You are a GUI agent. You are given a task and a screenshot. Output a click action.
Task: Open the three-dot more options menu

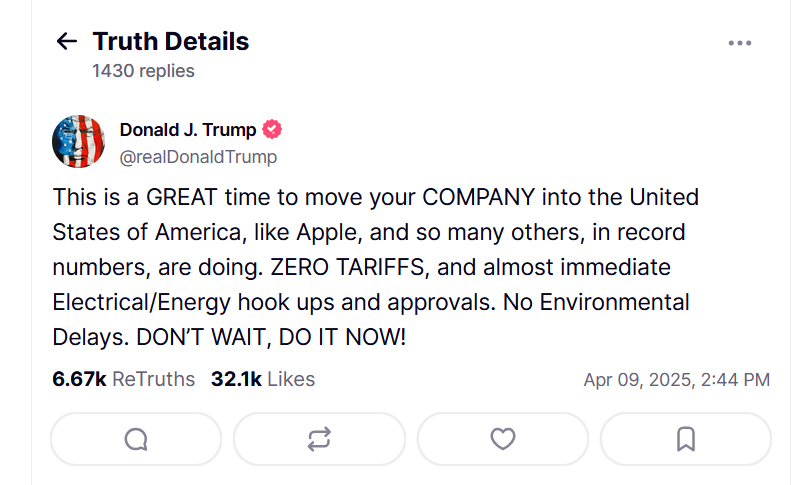[740, 43]
